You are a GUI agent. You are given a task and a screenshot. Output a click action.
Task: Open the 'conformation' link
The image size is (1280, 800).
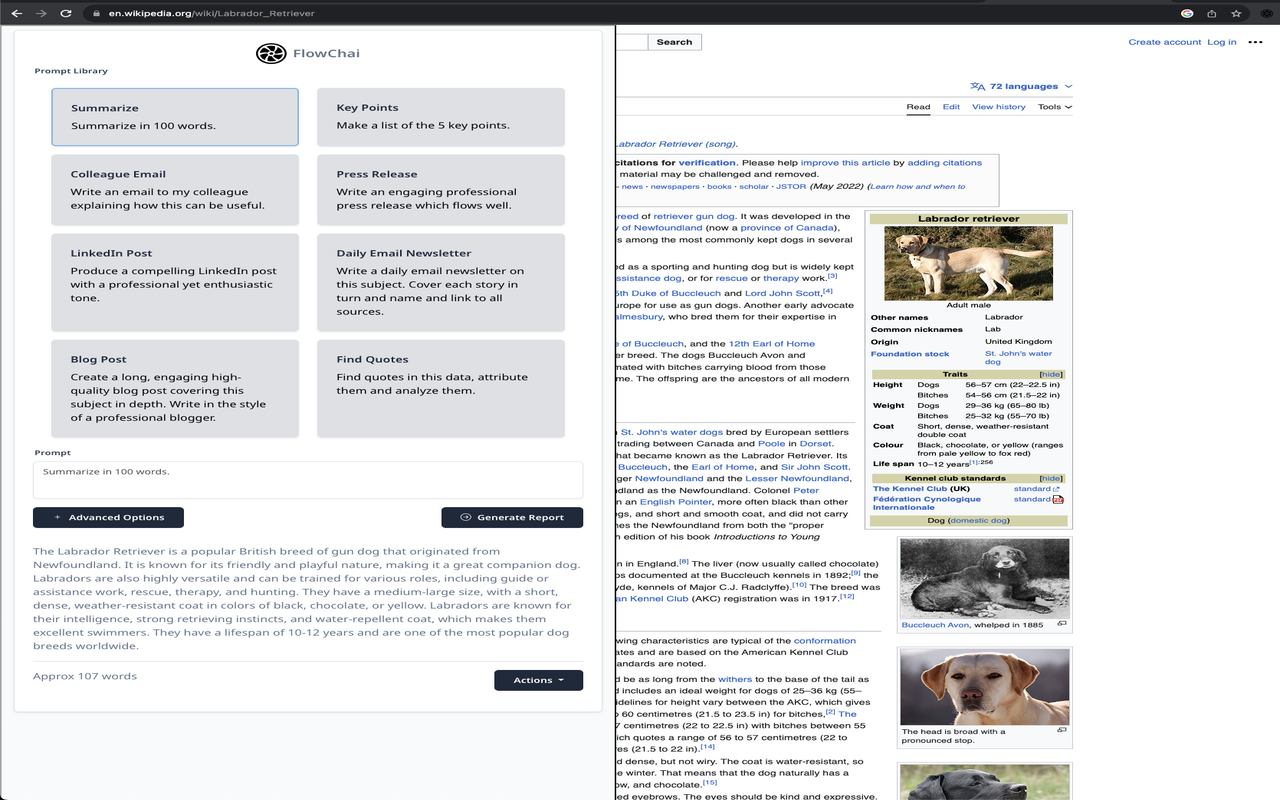click(825, 641)
